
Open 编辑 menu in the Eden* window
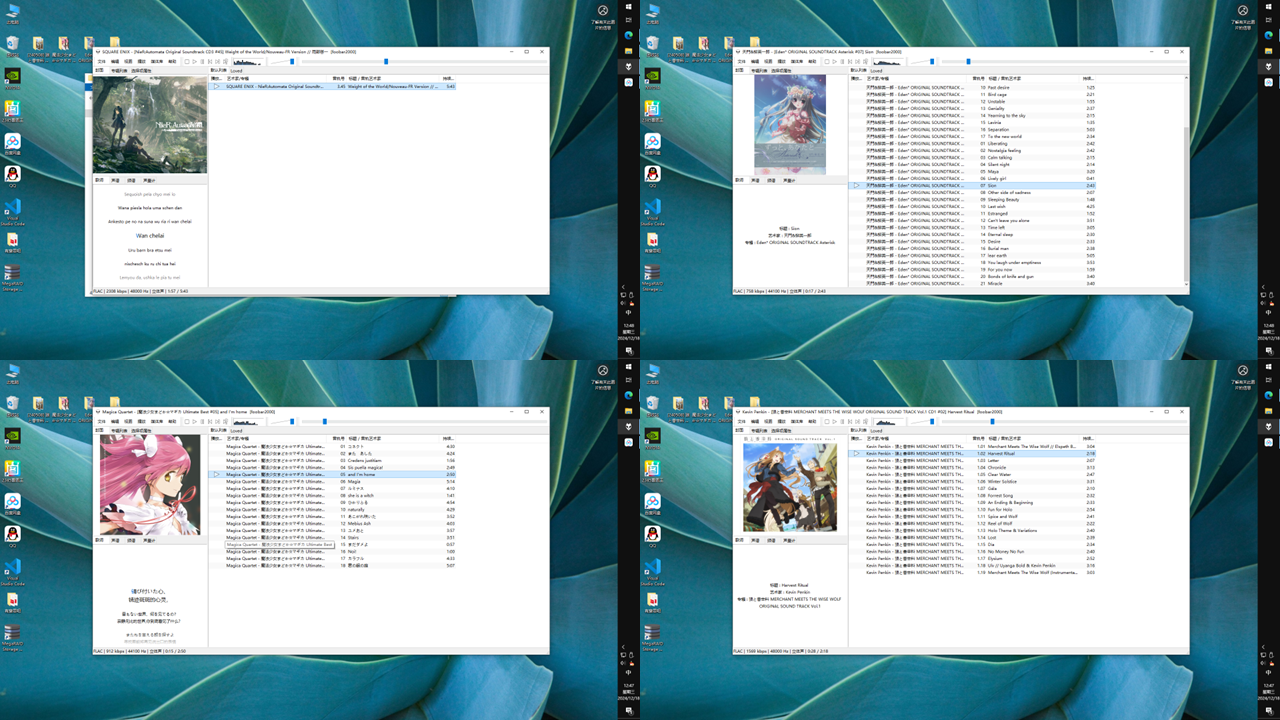(756, 61)
